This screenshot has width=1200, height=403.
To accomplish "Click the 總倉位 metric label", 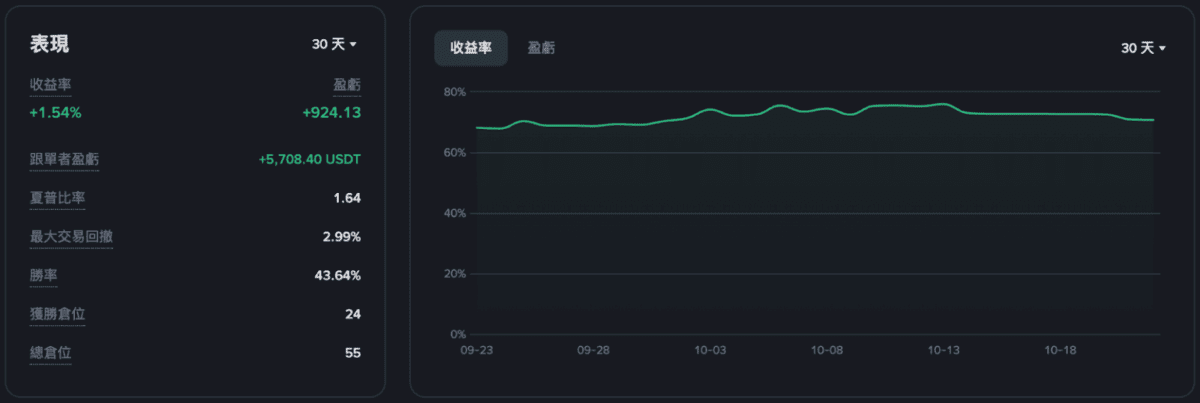I will coord(50,352).
